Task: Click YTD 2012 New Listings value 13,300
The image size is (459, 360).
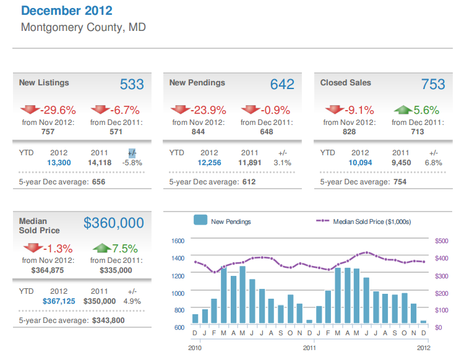Action: (x=59, y=163)
